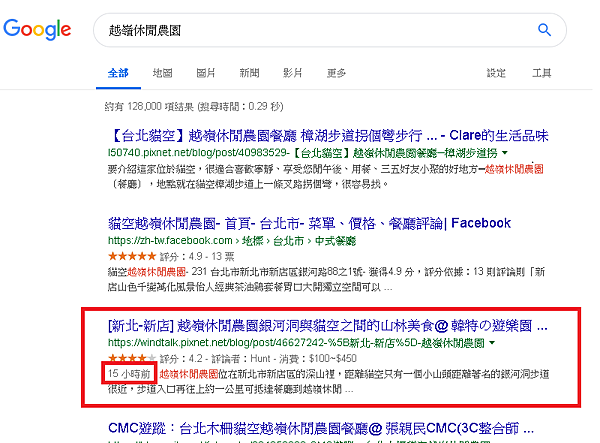Open the 設定 menu
Viewport: 600px width, 443px height.
pos(496,73)
